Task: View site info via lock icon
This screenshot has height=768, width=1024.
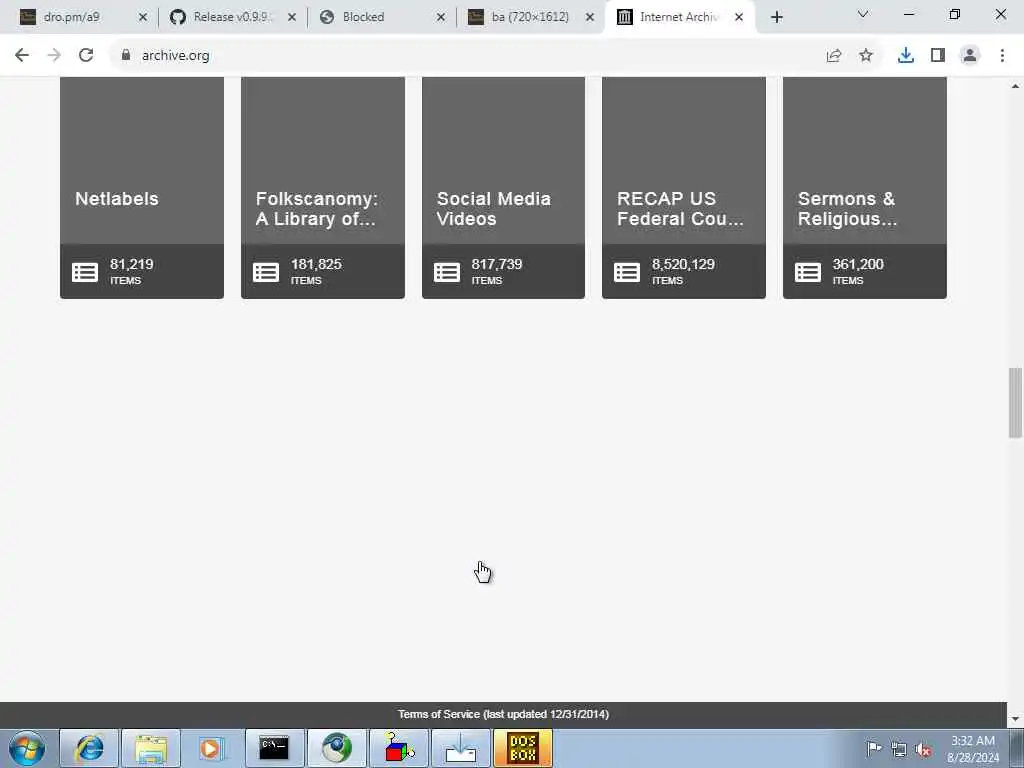Action: point(126,56)
